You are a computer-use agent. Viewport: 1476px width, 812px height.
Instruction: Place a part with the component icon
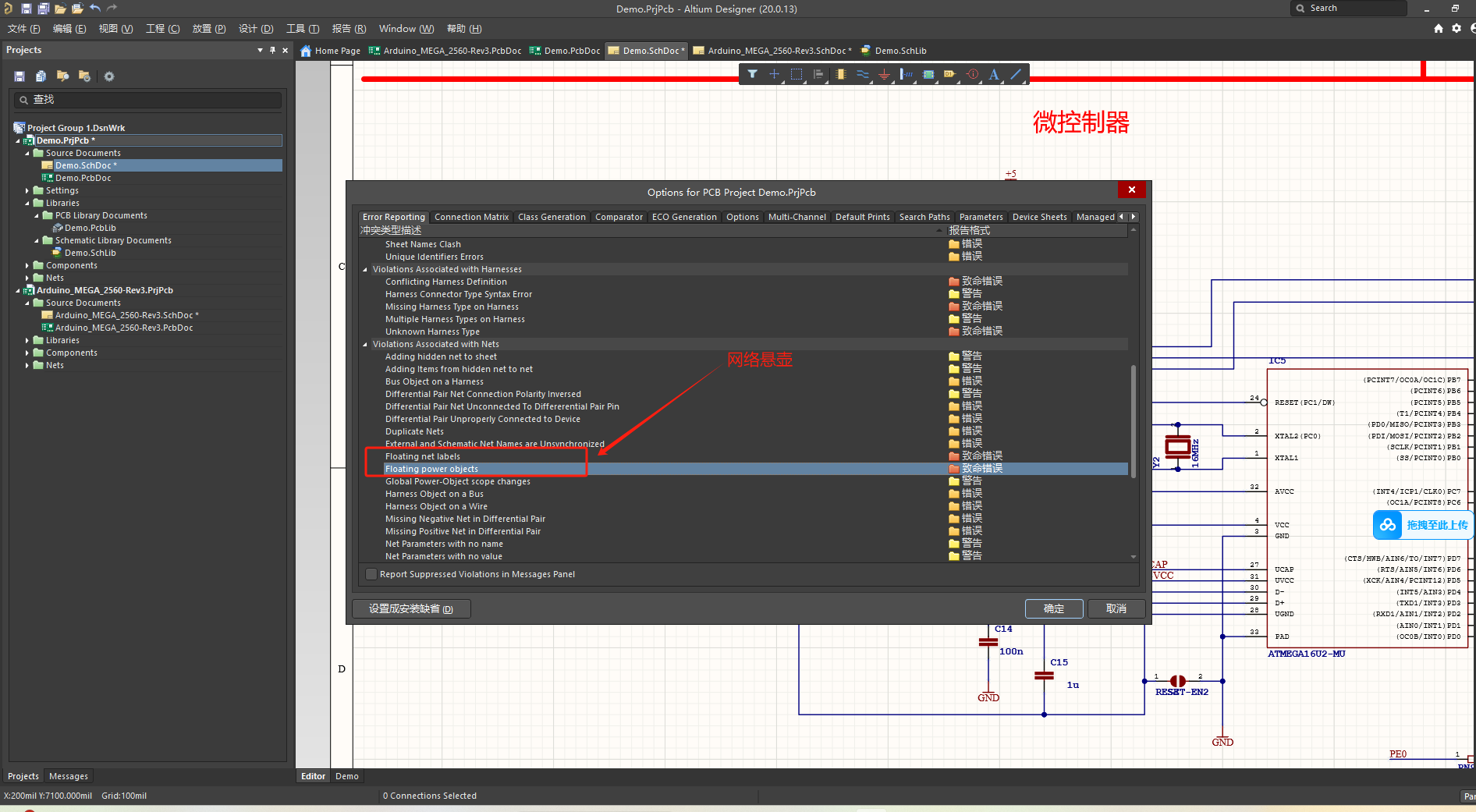pos(840,74)
